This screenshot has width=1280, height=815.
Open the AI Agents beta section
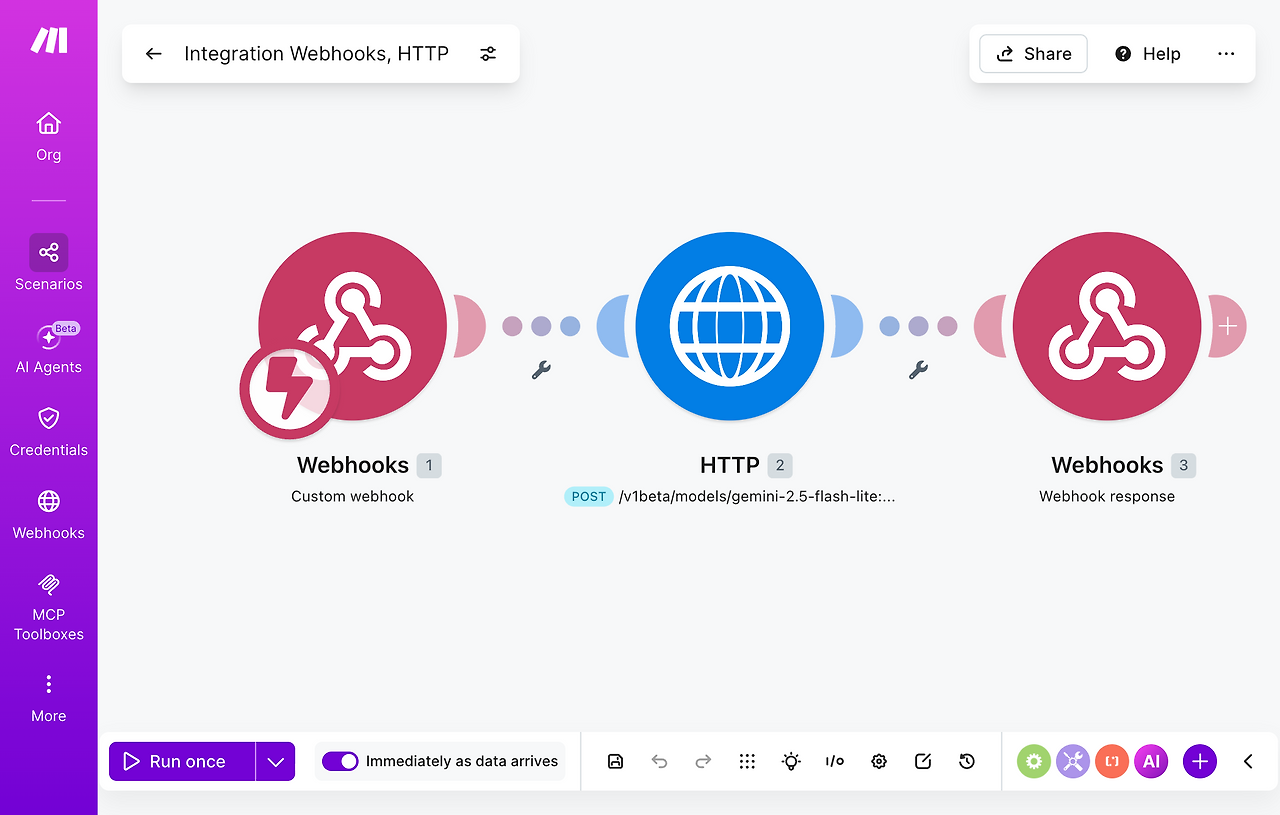point(48,347)
